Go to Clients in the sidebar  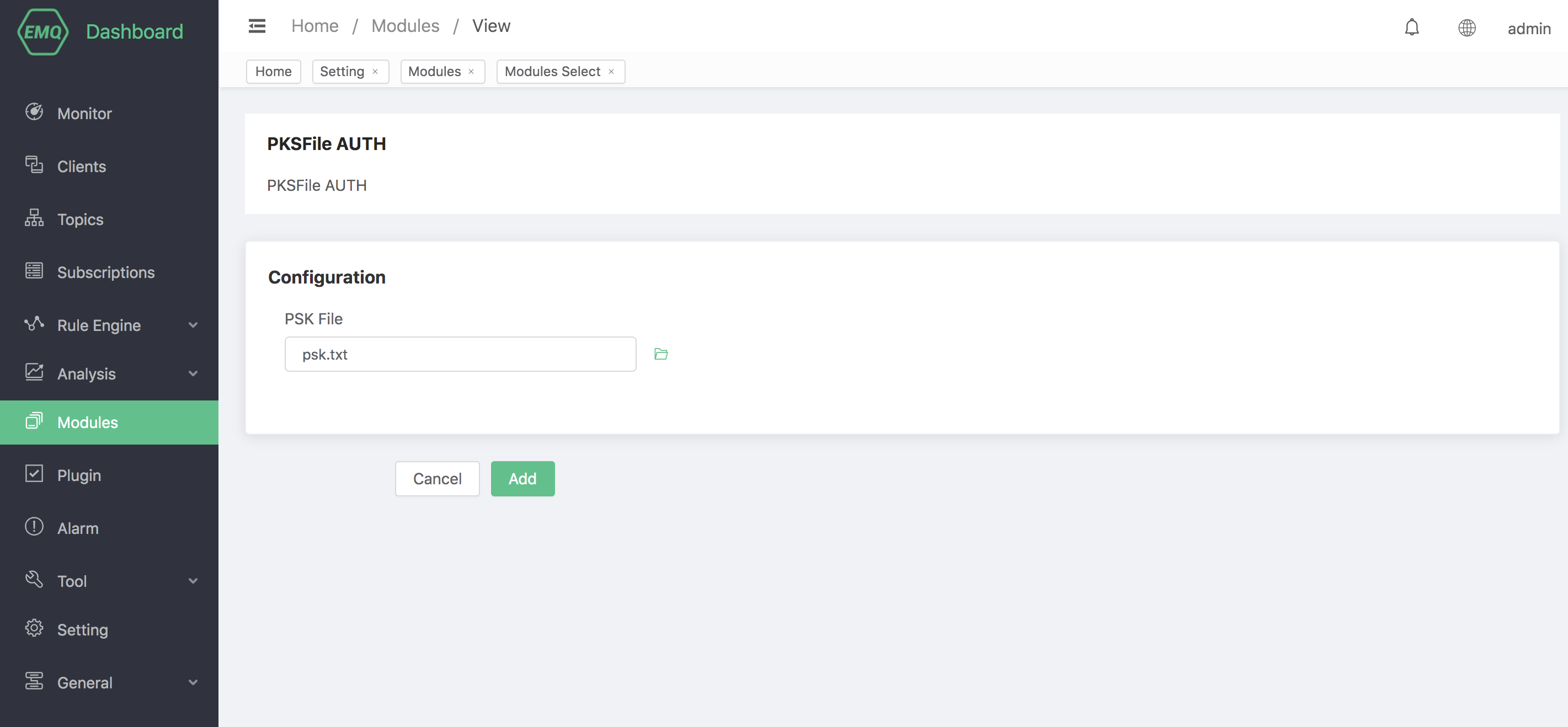(81, 166)
